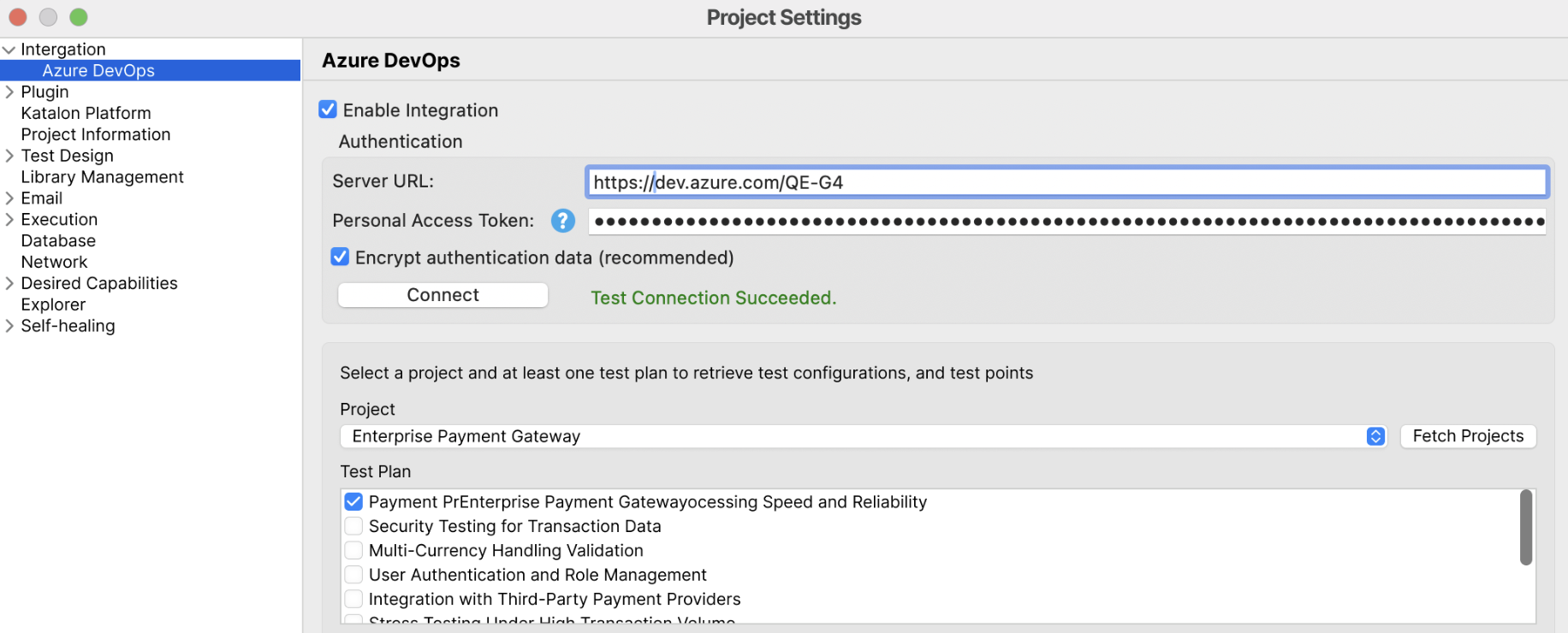Toggle Encrypt authentication data checkbox
1568x633 pixels.
click(340, 257)
